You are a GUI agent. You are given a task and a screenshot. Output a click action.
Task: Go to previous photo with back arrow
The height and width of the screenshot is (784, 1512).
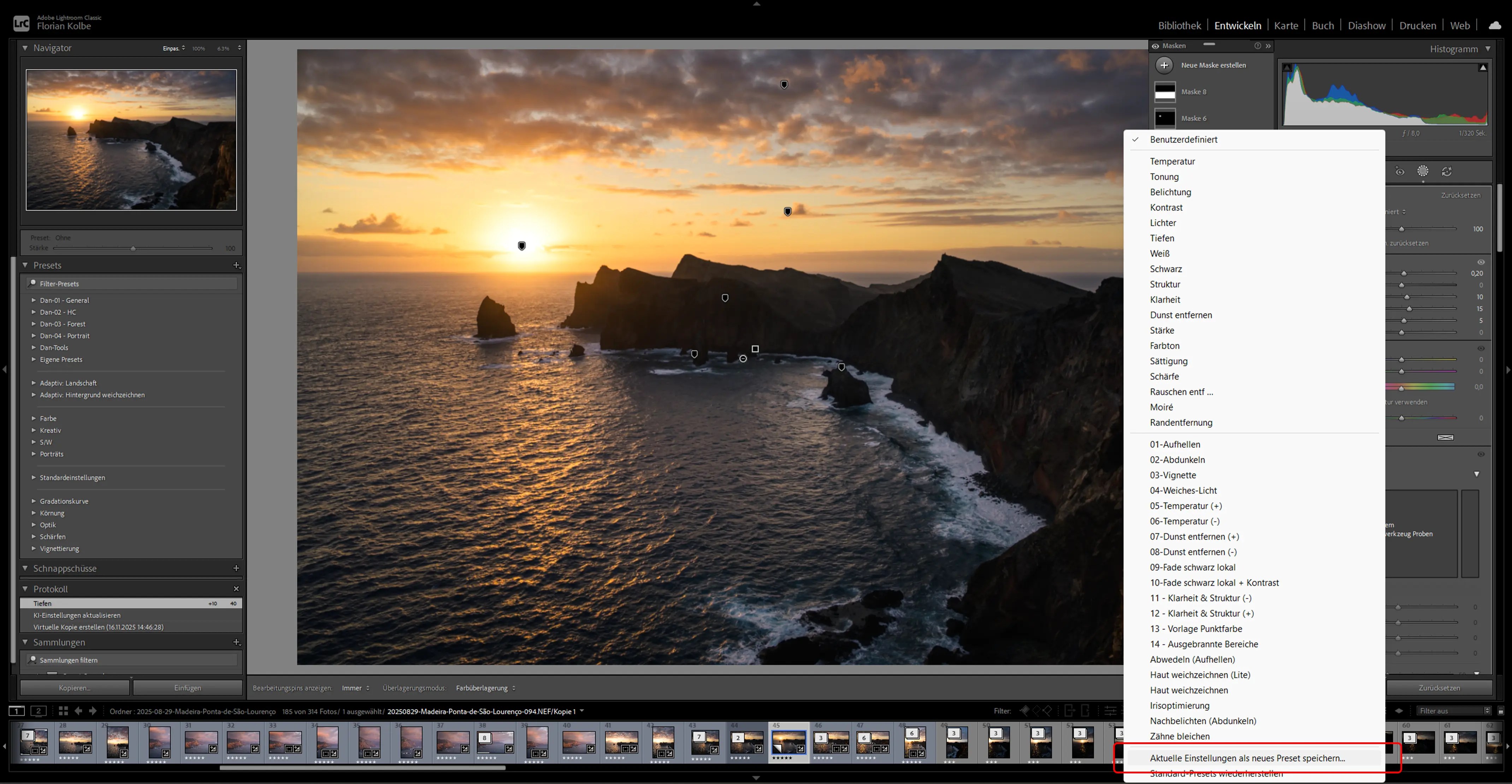point(79,711)
